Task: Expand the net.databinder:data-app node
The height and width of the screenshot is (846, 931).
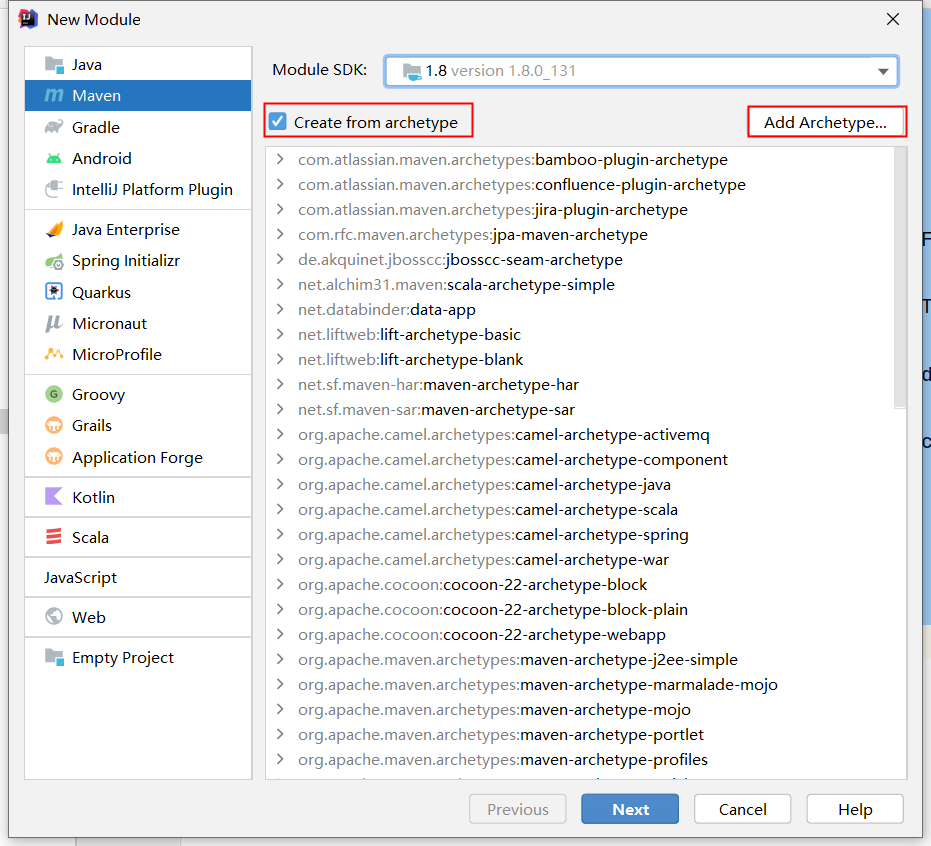Action: [x=280, y=309]
